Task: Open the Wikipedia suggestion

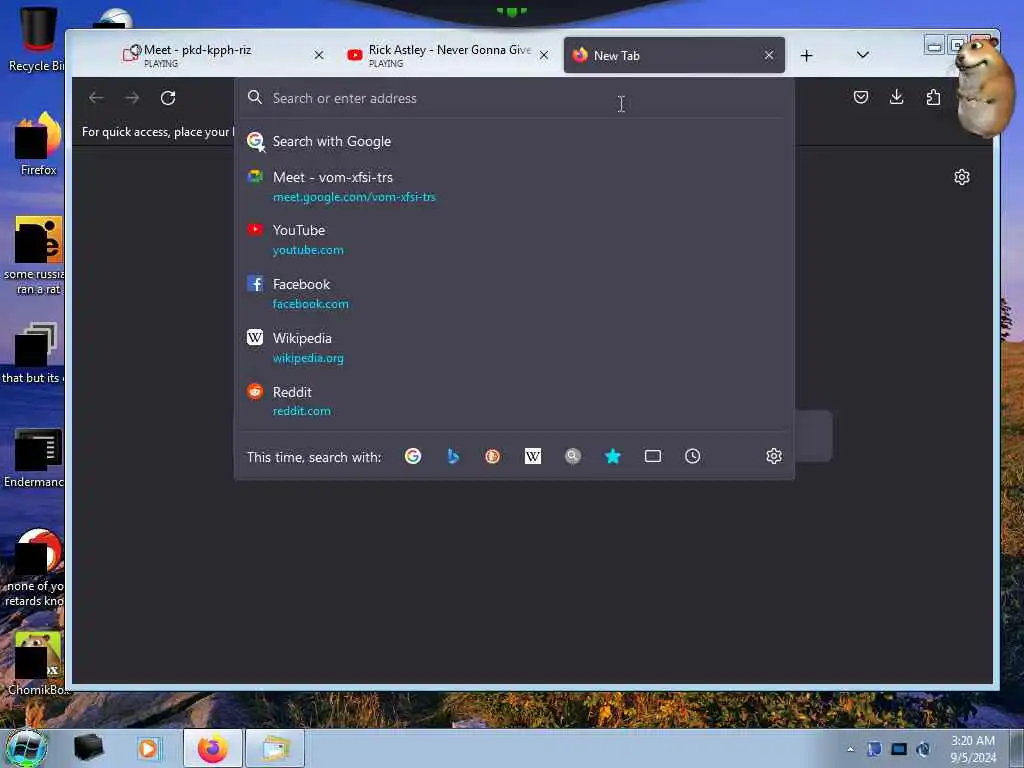Action: pyautogui.click(x=515, y=347)
